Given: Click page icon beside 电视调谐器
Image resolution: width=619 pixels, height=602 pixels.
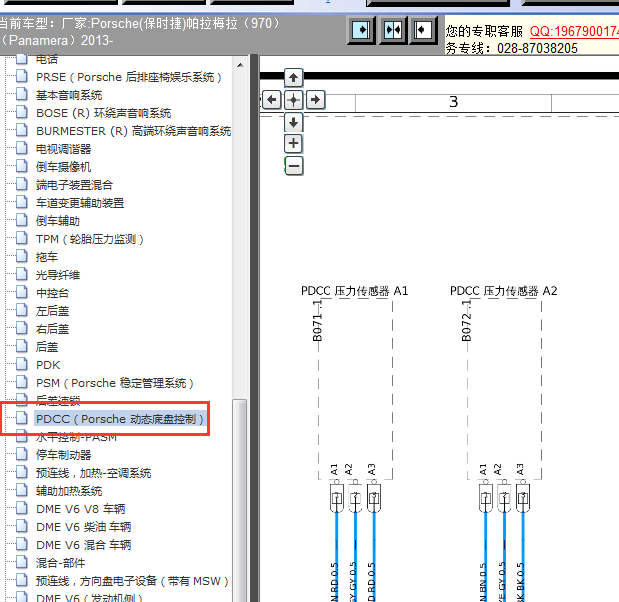Looking at the screenshot, I should click(x=22, y=148).
